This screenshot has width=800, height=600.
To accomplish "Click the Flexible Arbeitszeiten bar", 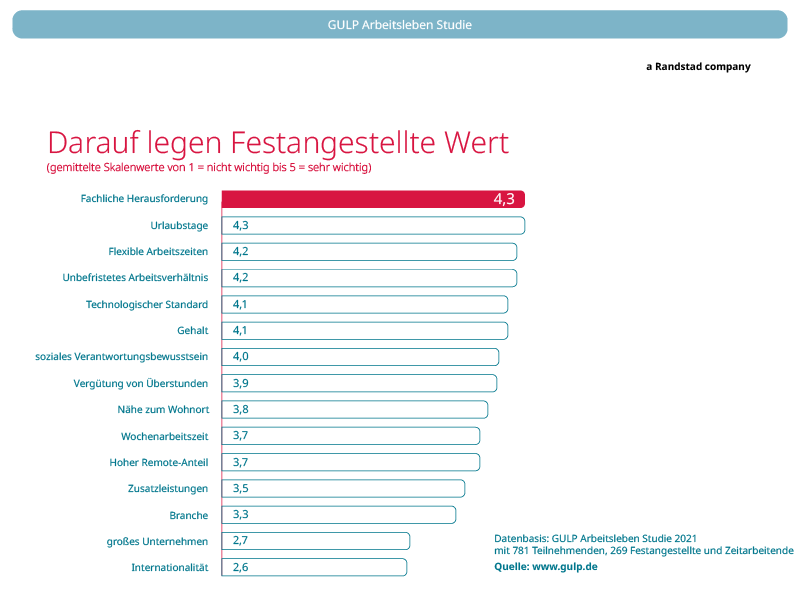I will pos(368,251).
